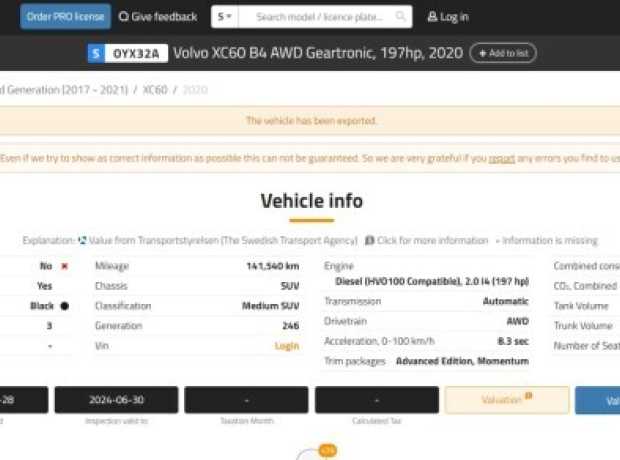This screenshot has height=460, width=620.
Task: Click the report errors link
Action: 502,158
